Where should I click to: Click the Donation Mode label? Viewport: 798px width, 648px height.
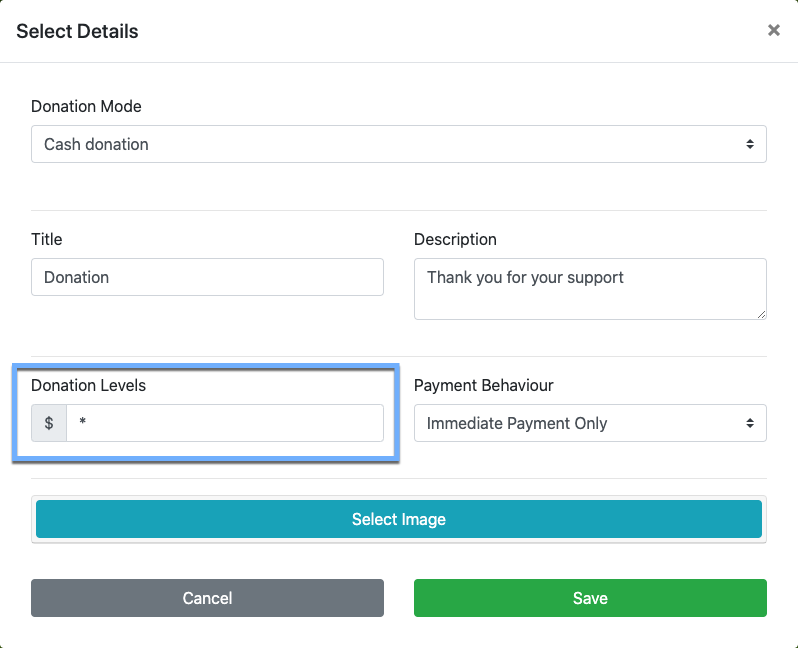tap(86, 106)
